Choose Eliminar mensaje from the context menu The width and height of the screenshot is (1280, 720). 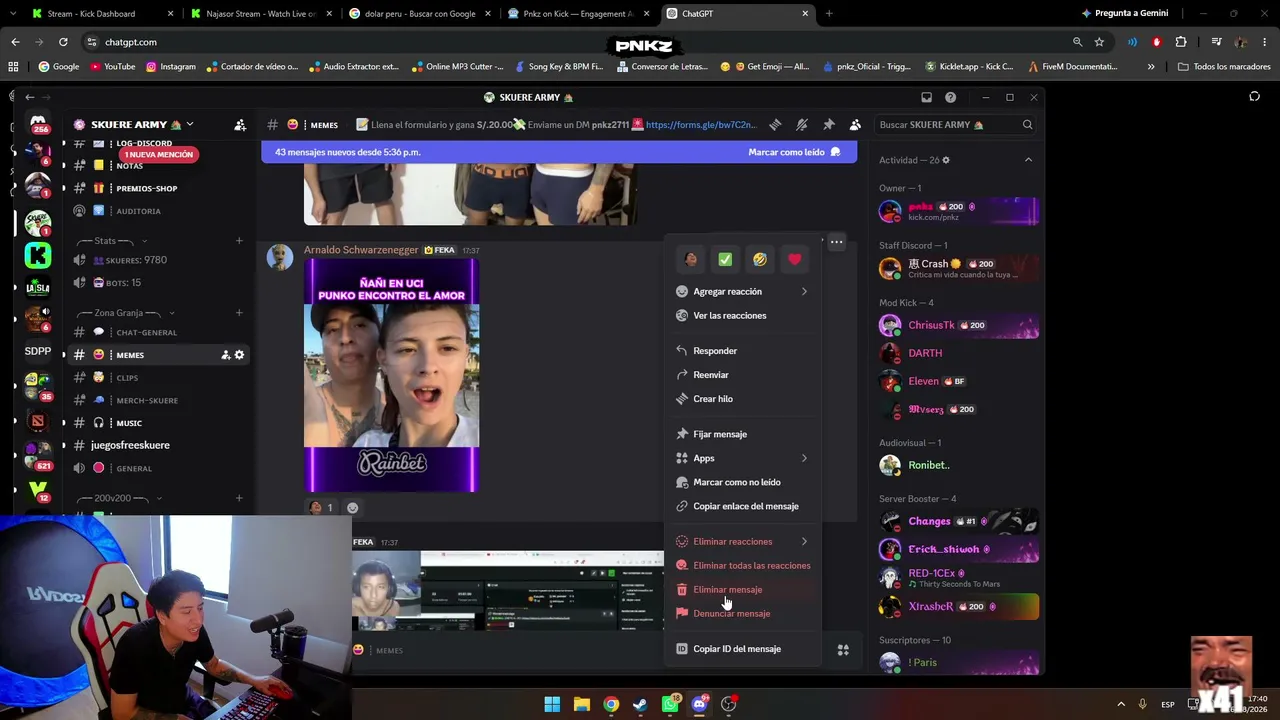(741, 590)
